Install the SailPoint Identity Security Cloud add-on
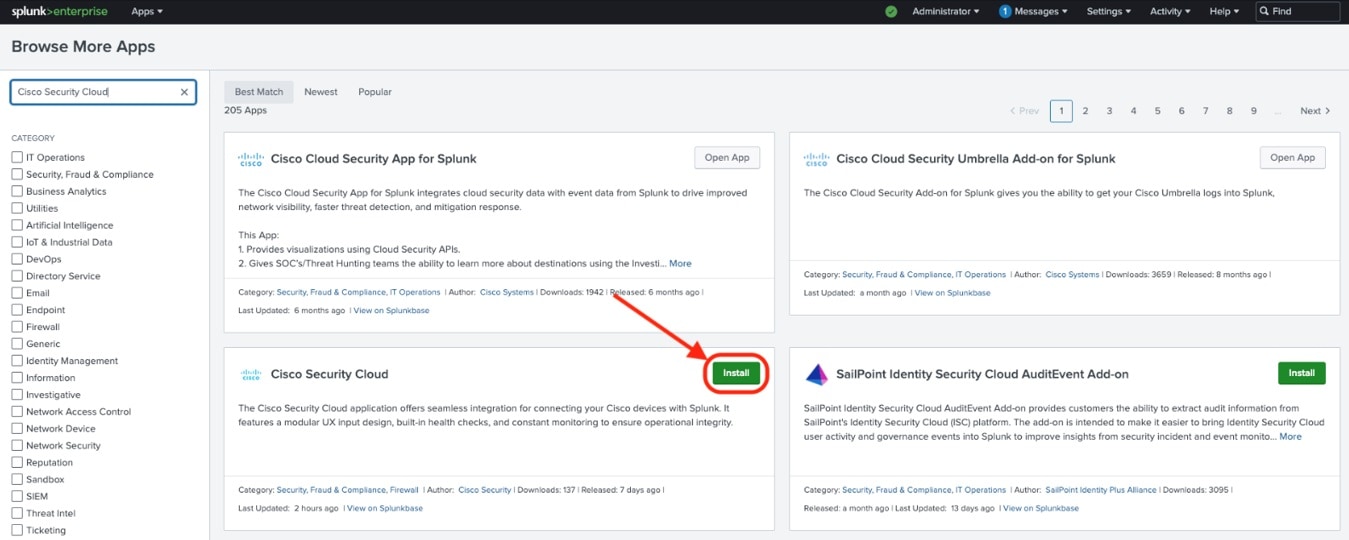Screen dimensions: 1349x540 1302,373
